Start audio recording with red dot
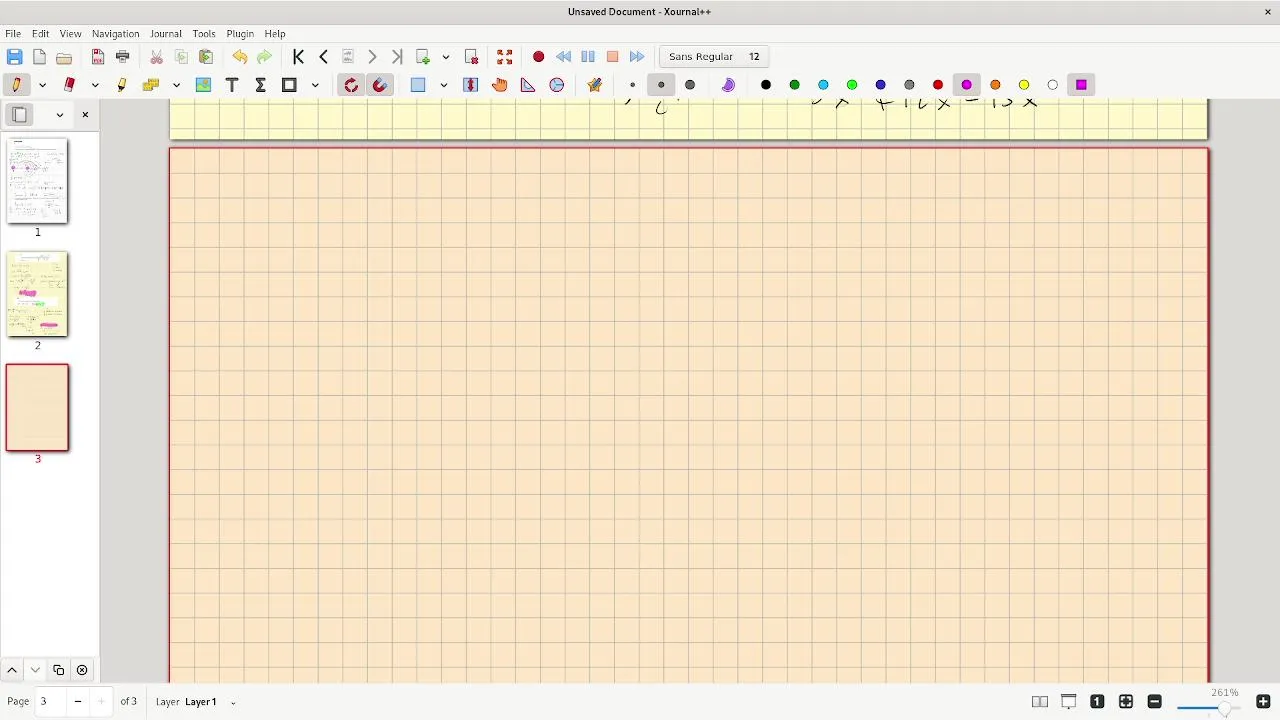Image resolution: width=1280 pixels, height=720 pixels. 538,57
